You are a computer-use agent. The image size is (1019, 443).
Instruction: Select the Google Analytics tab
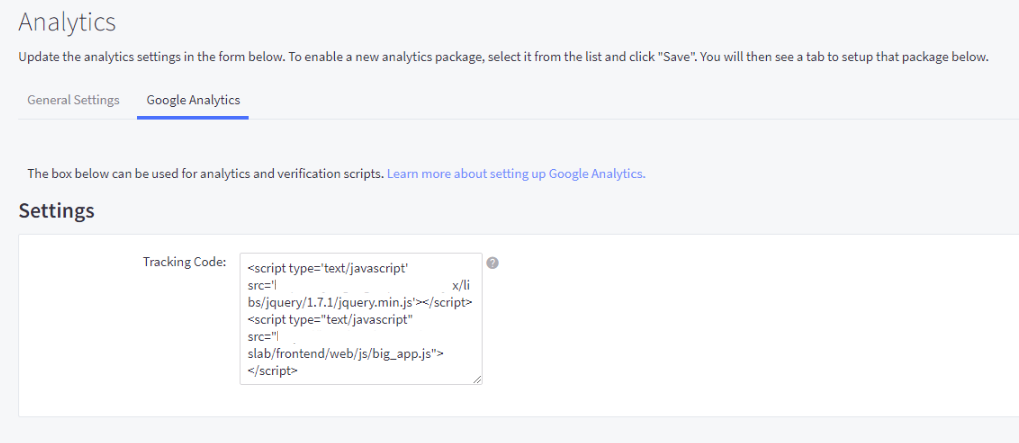tap(193, 100)
